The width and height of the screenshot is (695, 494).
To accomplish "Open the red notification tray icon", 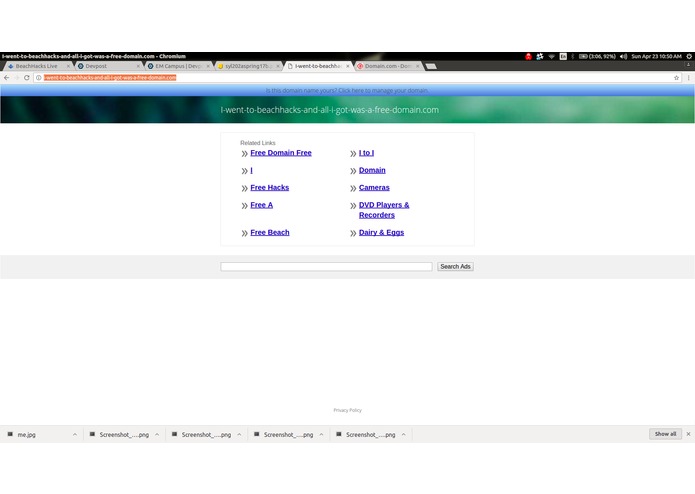I will pyautogui.click(x=528, y=56).
